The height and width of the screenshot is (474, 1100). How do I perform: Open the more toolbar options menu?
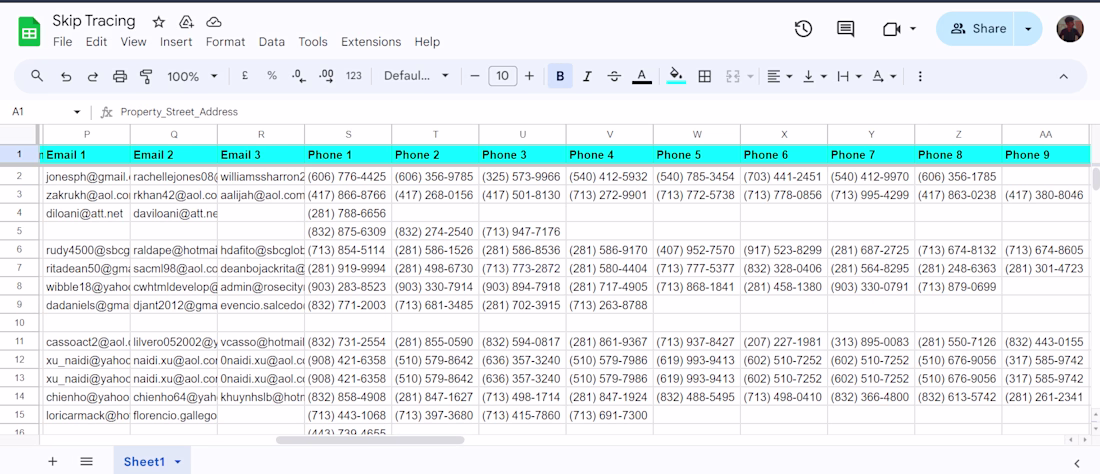[920, 76]
